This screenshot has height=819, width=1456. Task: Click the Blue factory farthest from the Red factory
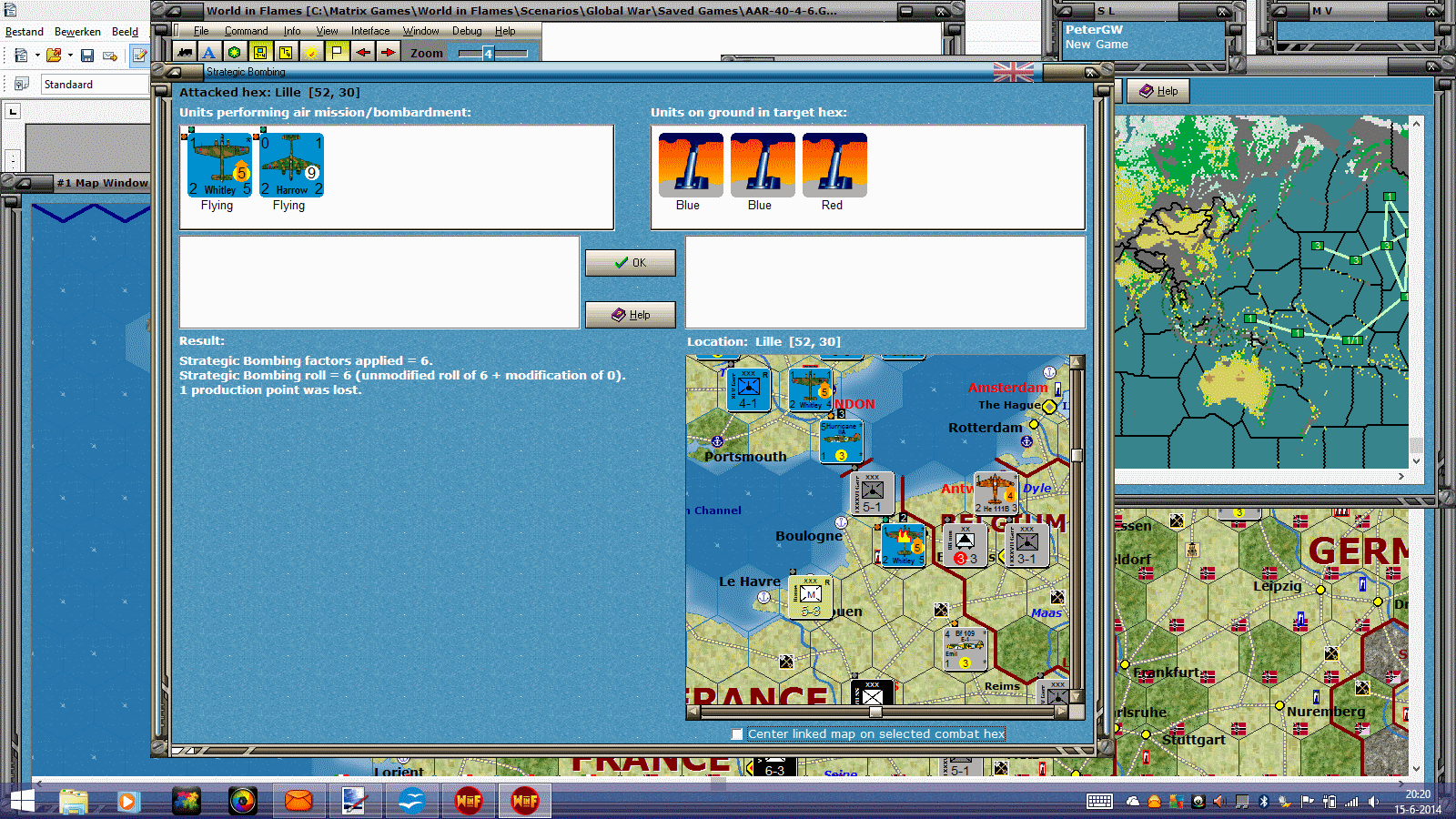(691, 165)
